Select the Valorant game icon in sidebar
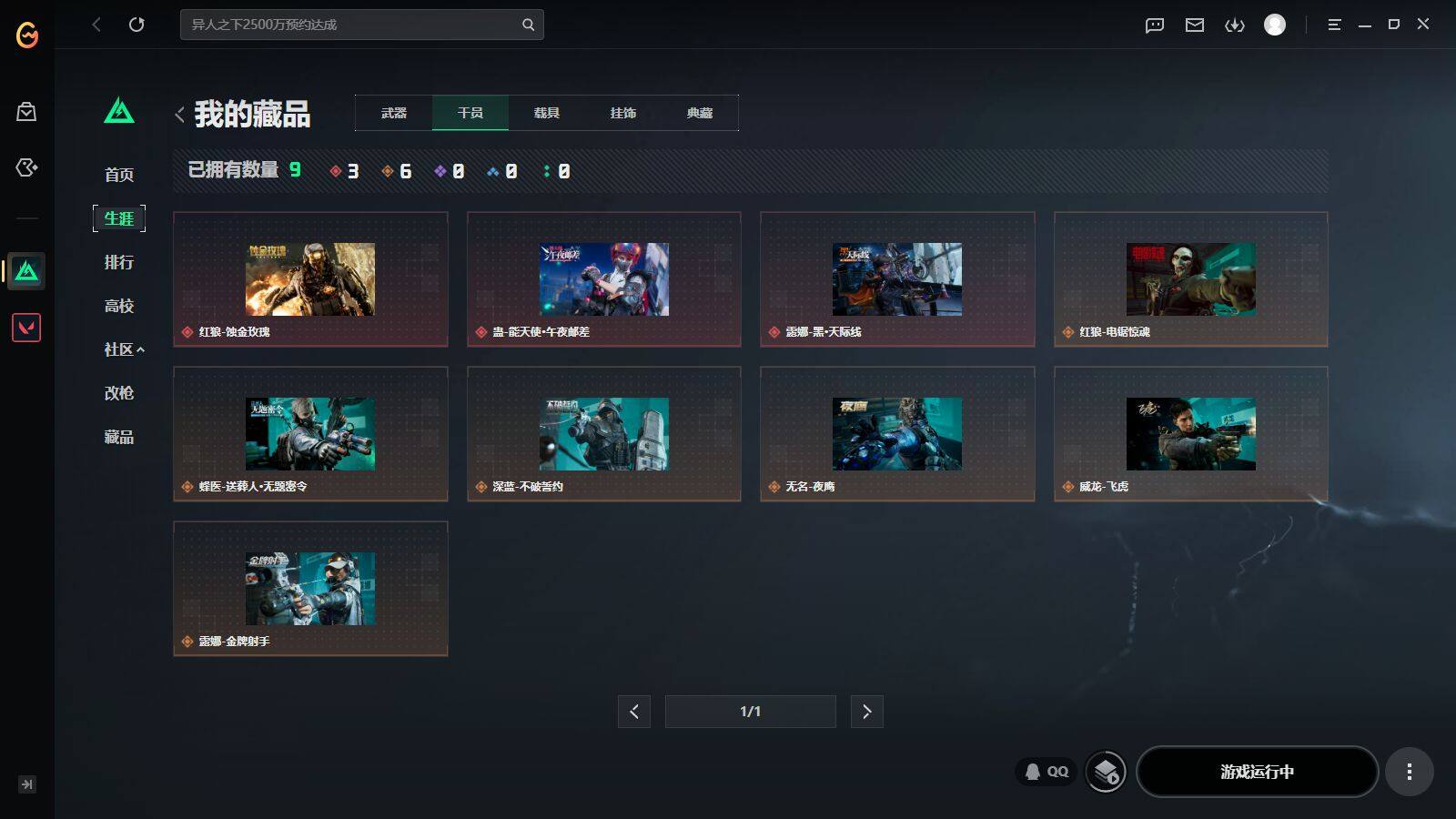 coord(26,328)
